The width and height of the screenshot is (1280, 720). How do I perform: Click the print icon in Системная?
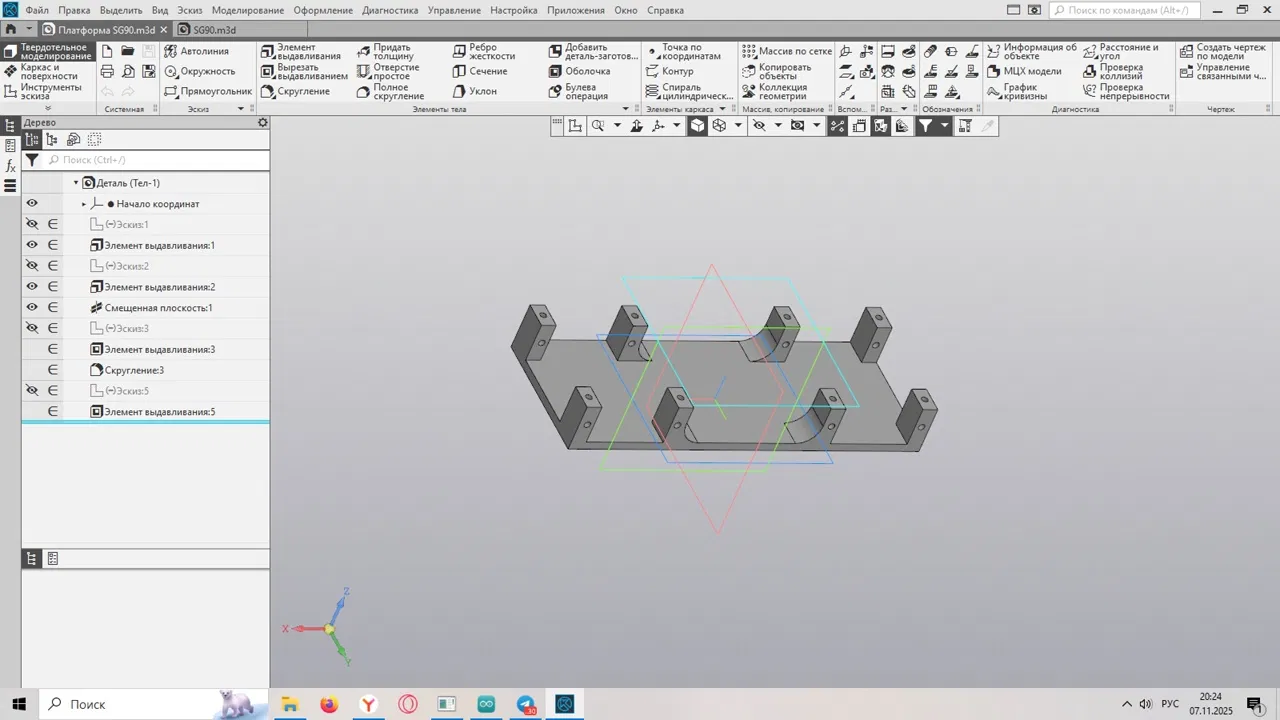tap(107, 71)
